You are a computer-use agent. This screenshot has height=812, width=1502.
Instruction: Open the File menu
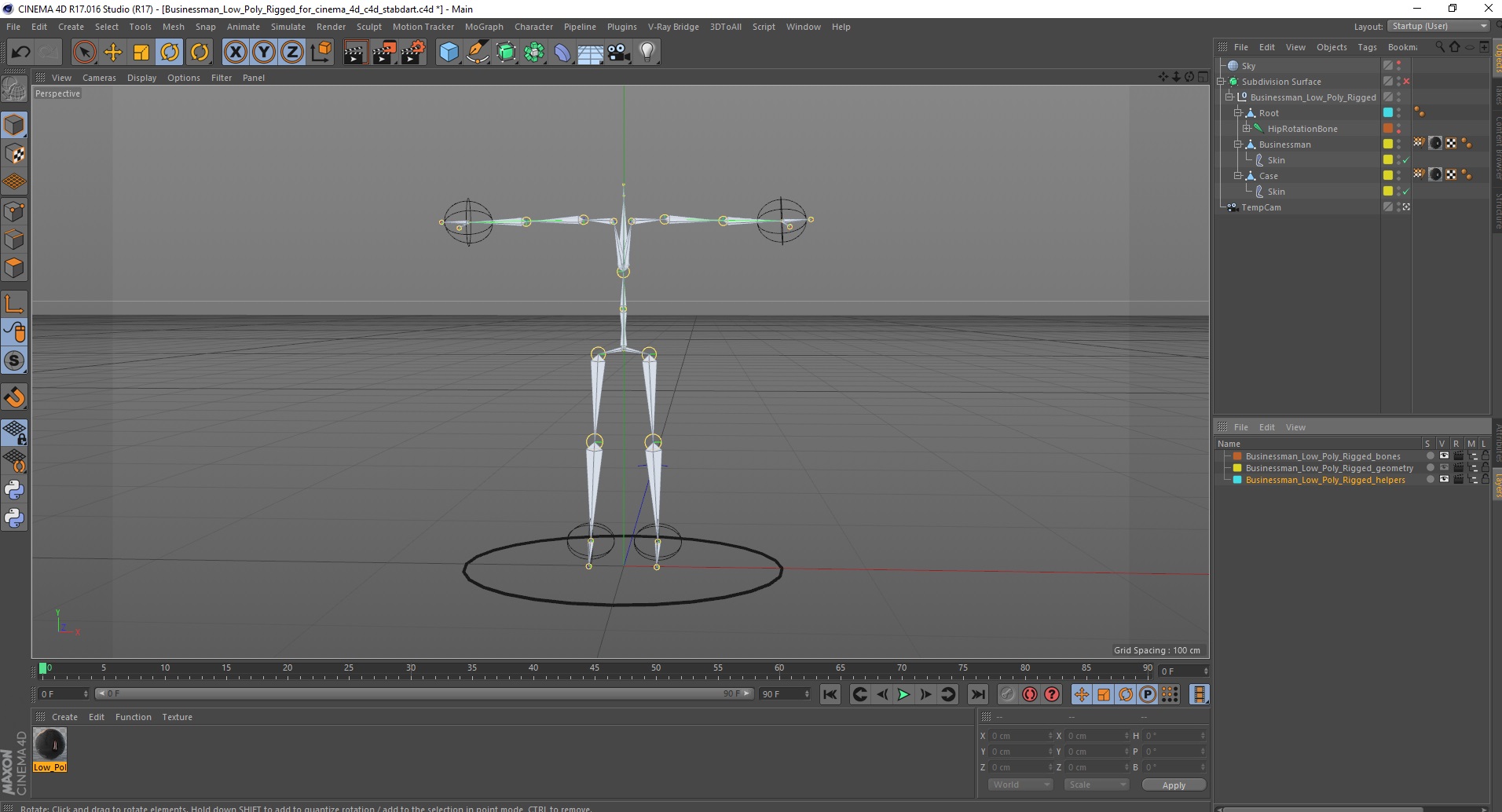tap(13, 27)
